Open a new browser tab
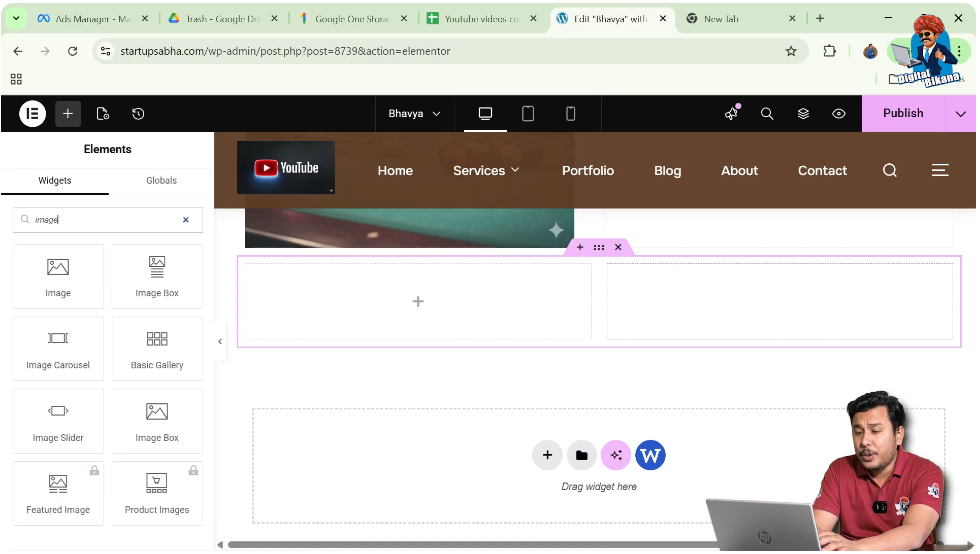 coord(820,19)
